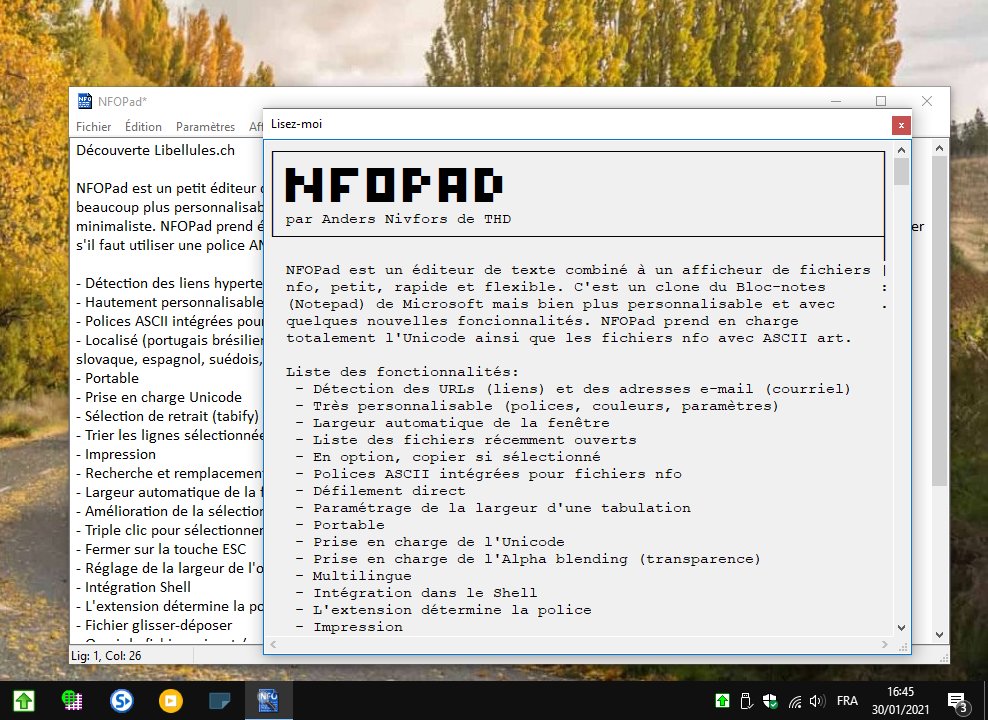Screen dimensions: 988x720
Task: Open the Édition menu
Action: point(143,127)
